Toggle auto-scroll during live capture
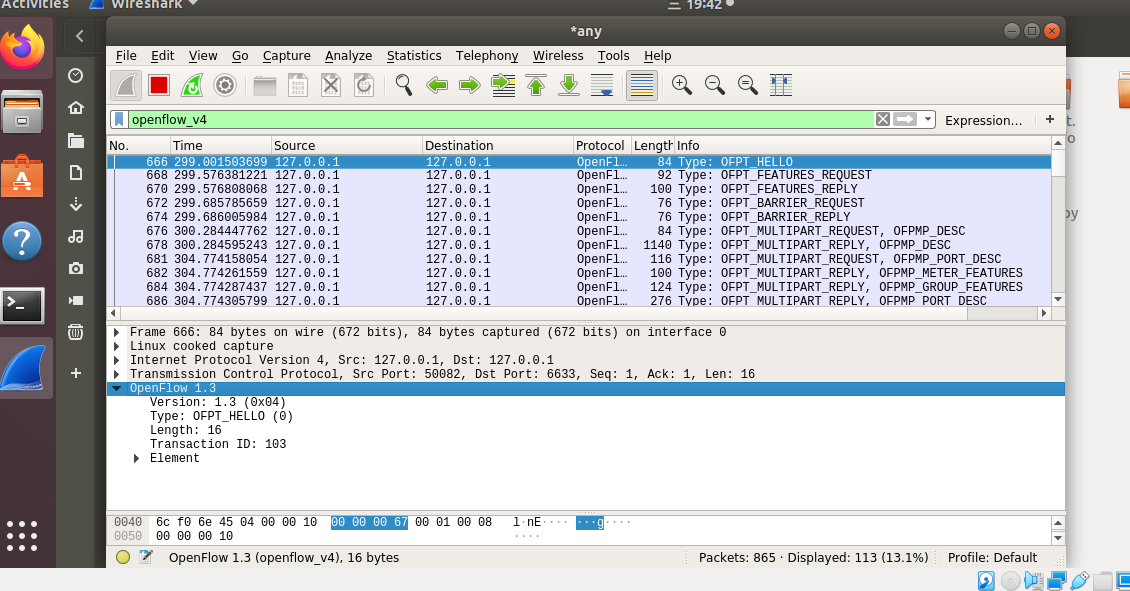Image resolution: width=1130 pixels, height=591 pixels. coord(602,86)
